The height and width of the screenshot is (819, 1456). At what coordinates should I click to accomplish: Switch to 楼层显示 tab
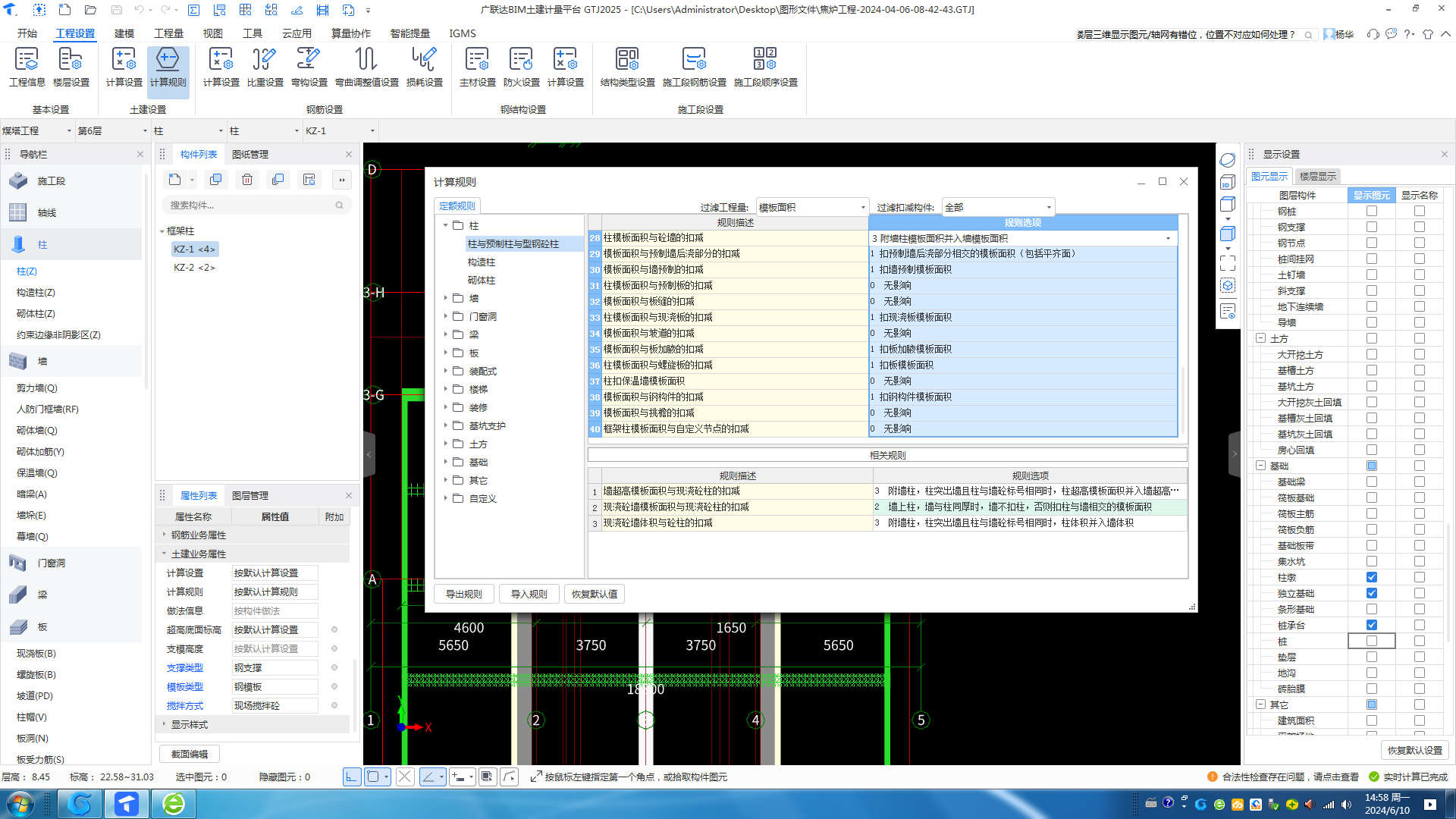tap(1318, 177)
